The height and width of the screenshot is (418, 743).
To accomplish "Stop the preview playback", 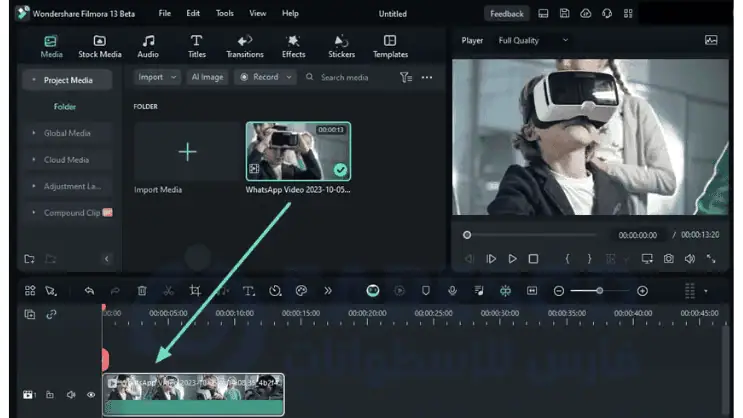I will pos(533,259).
